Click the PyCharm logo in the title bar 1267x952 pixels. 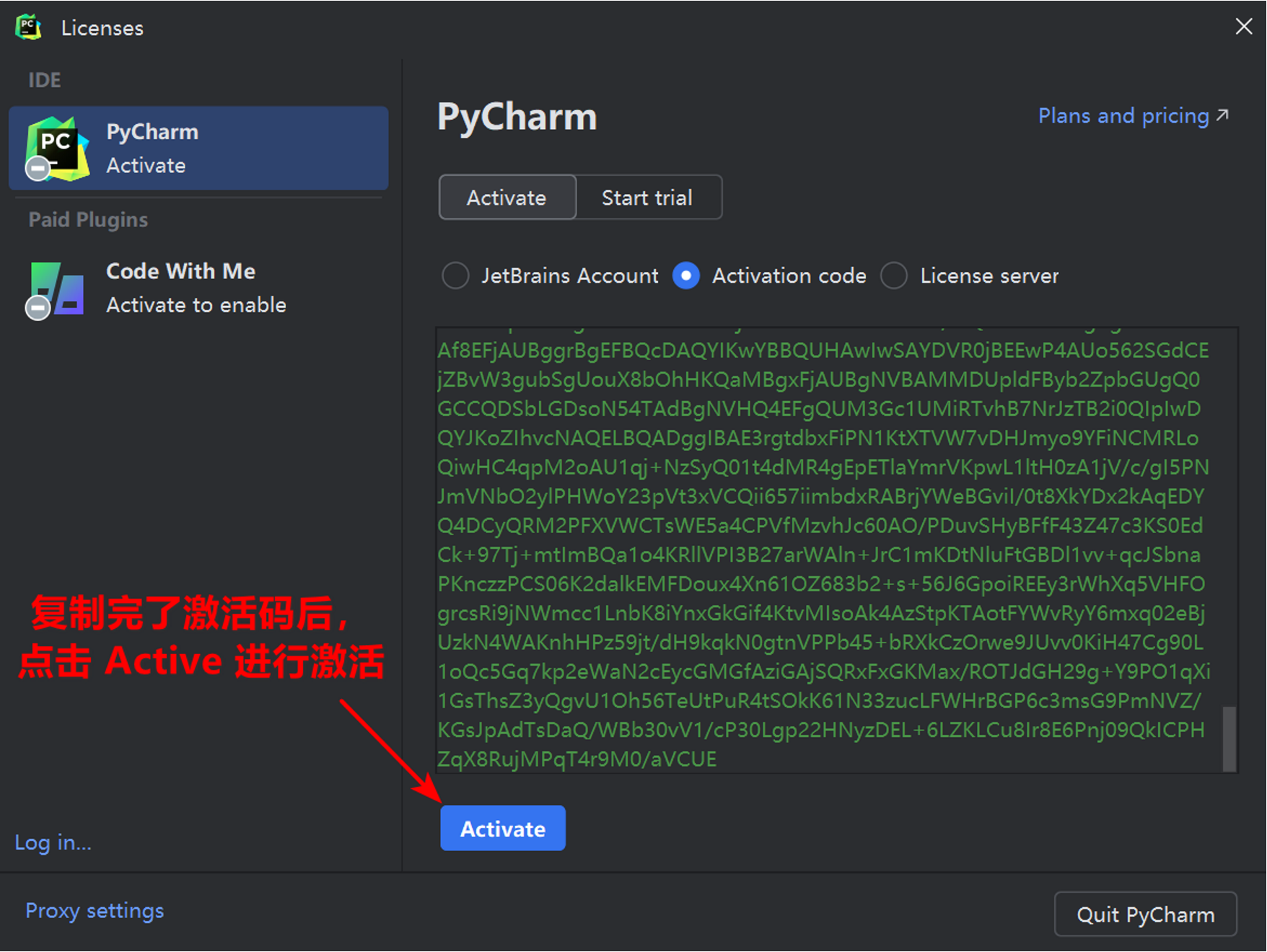click(28, 27)
